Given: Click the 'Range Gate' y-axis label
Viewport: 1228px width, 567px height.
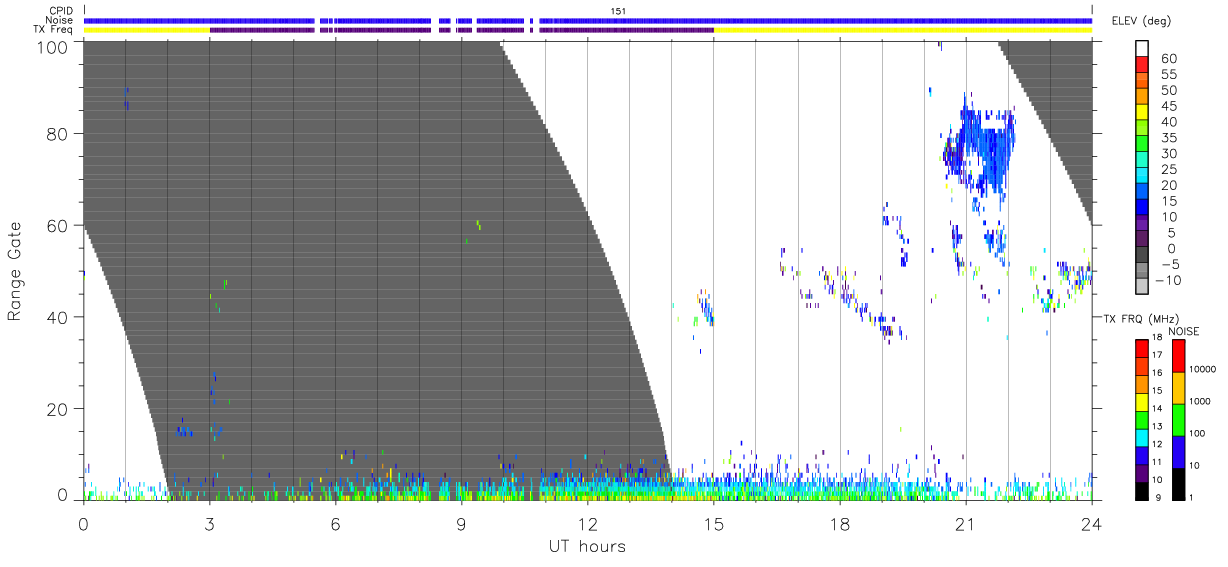Looking at the screenshot, I should tap(14, 271).
